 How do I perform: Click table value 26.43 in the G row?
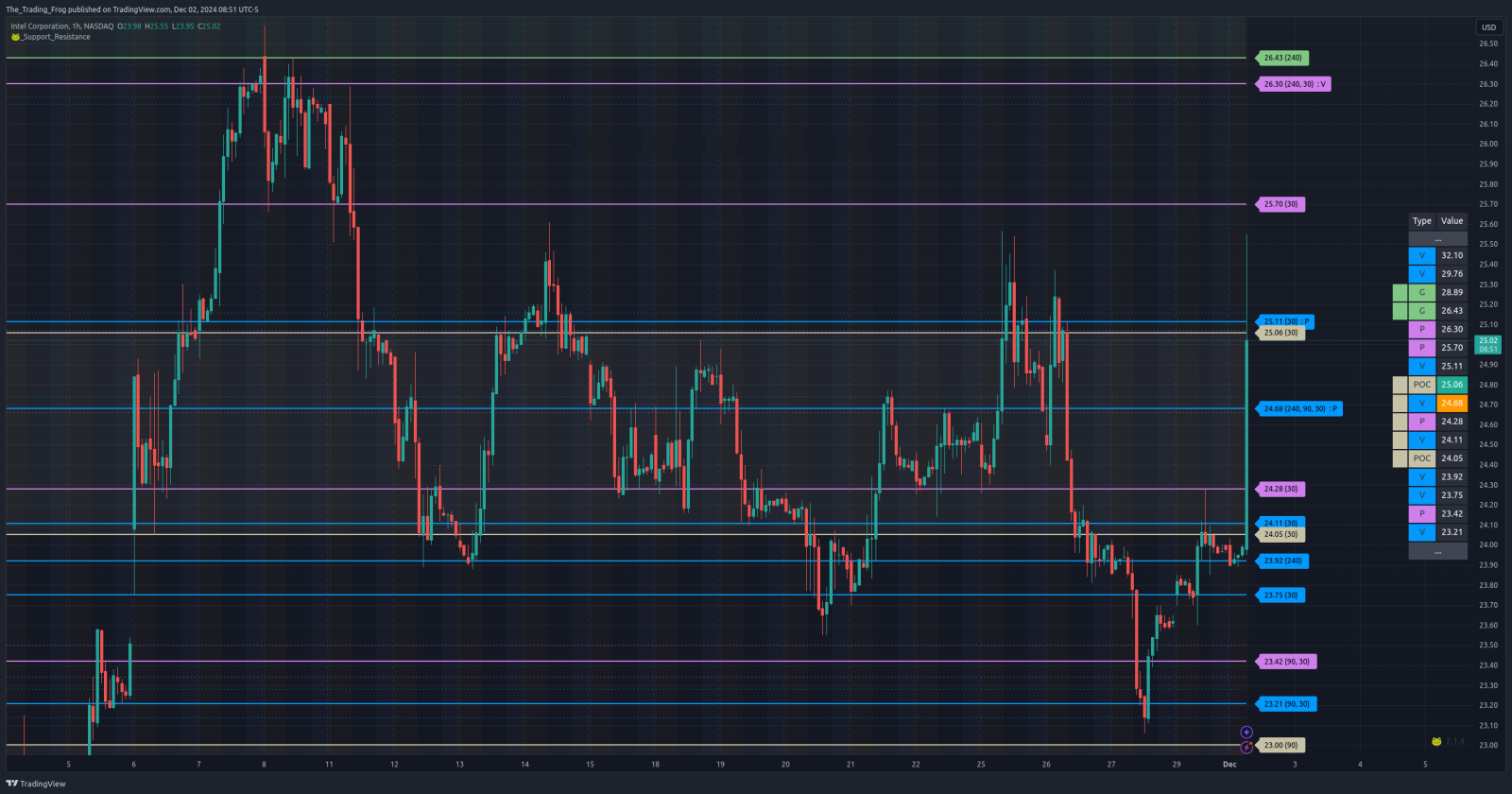pos(1452,311)
